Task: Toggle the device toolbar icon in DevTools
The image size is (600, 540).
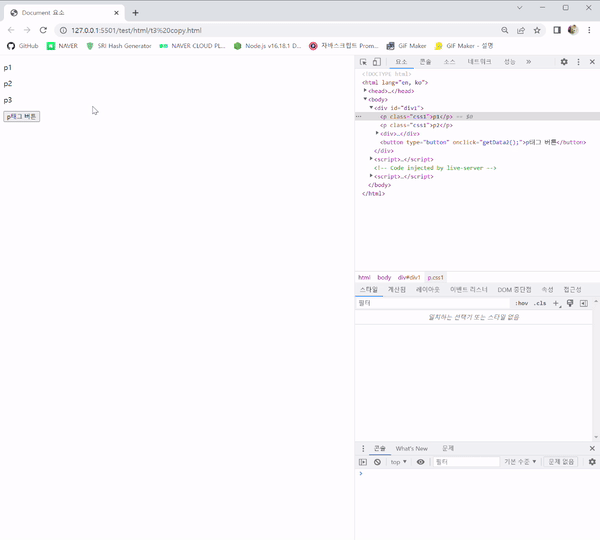Action: (377, 62)
